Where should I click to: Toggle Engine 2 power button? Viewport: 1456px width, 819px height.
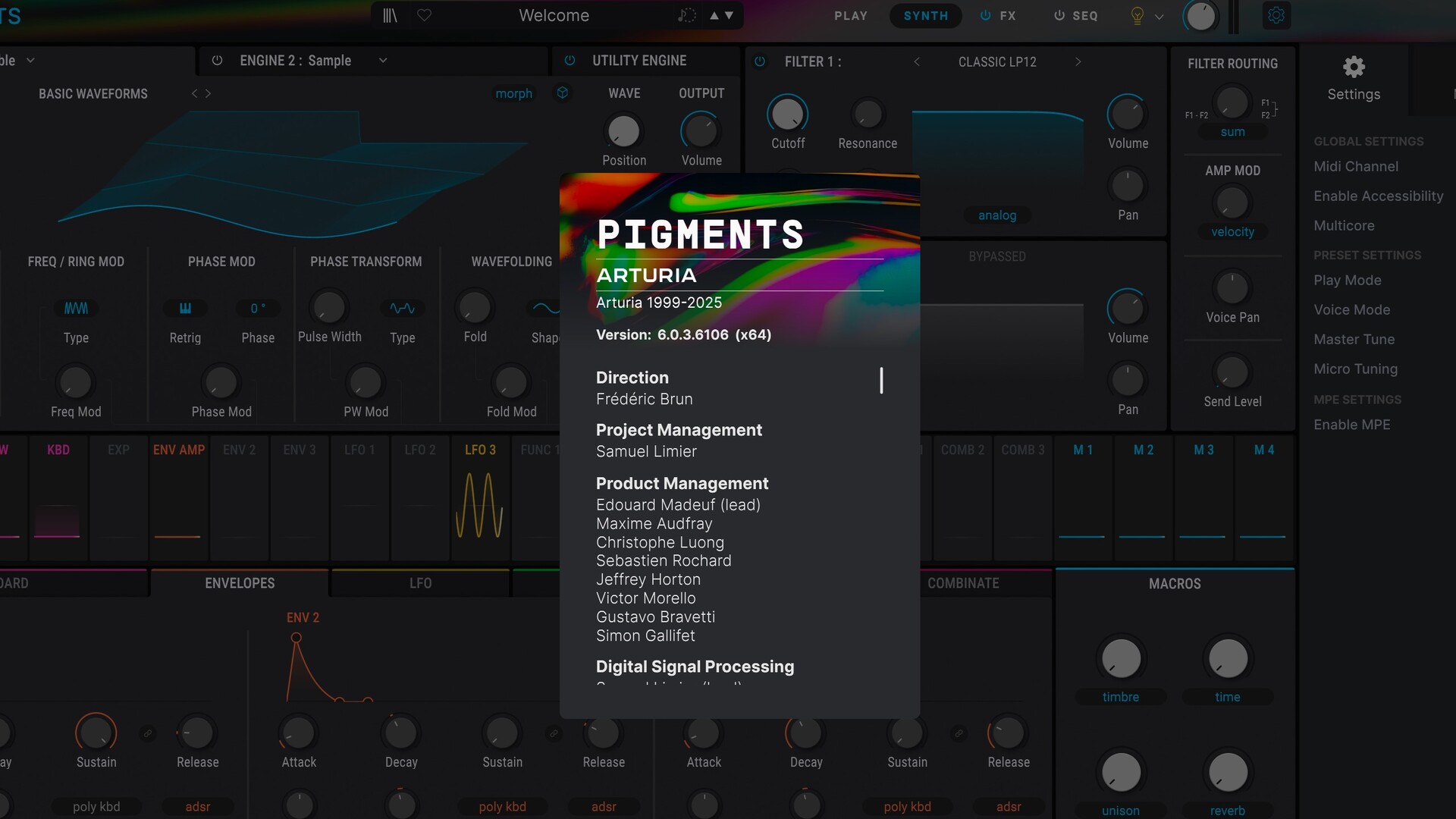click(217, 61)
